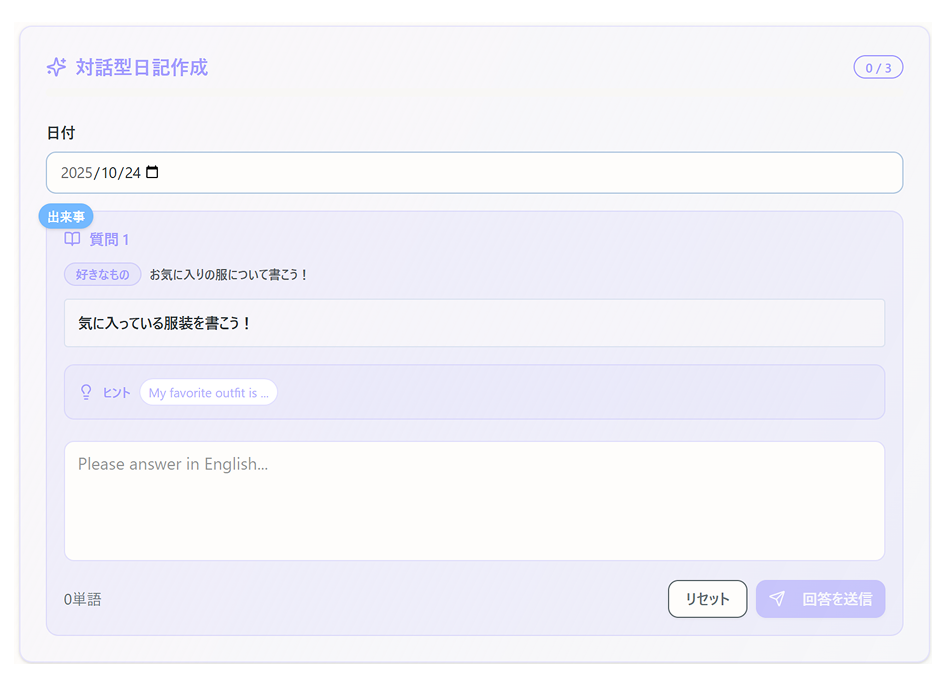Submit with the 回答を送信 button
The width and height of the screenshot is (948, 686).
point(820,599)
